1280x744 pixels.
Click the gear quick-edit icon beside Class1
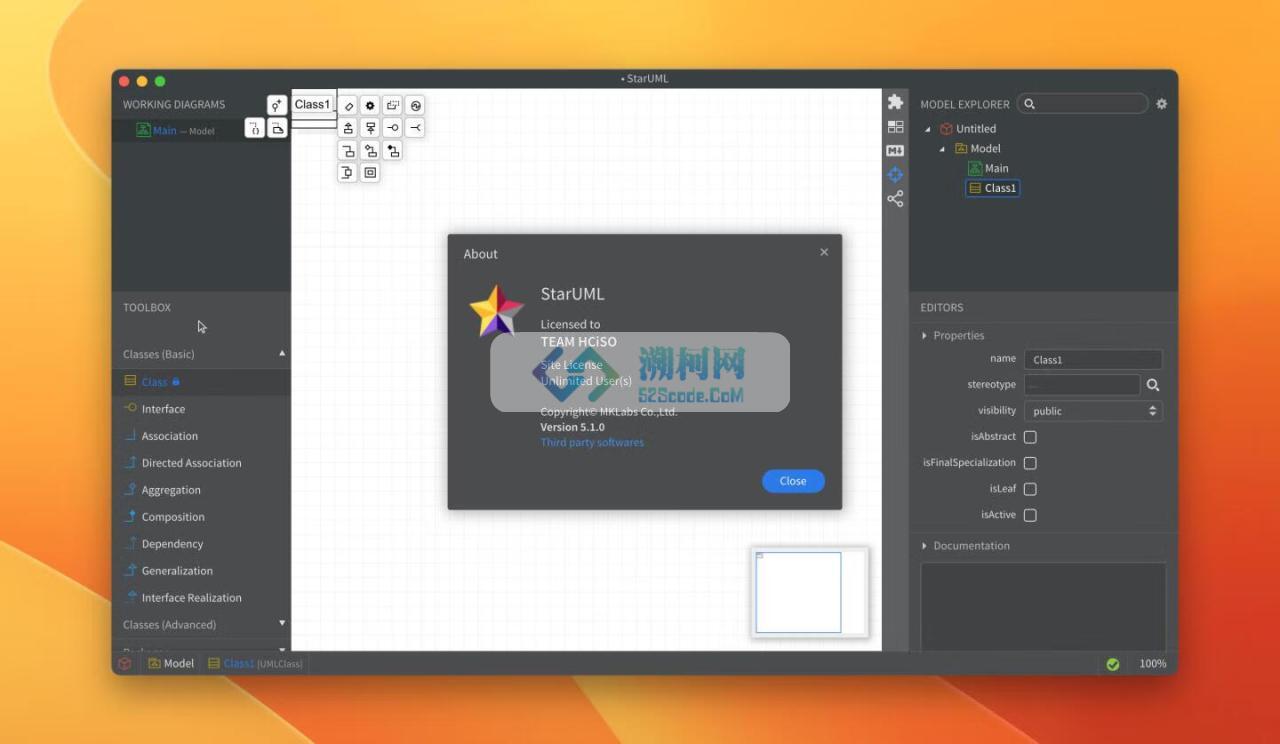(x=370, y=105)
